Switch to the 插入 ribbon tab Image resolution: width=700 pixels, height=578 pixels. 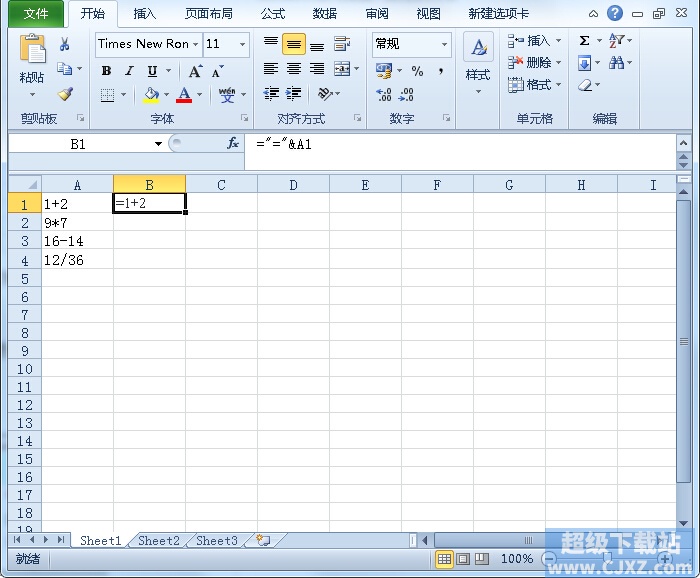point(145,14)
